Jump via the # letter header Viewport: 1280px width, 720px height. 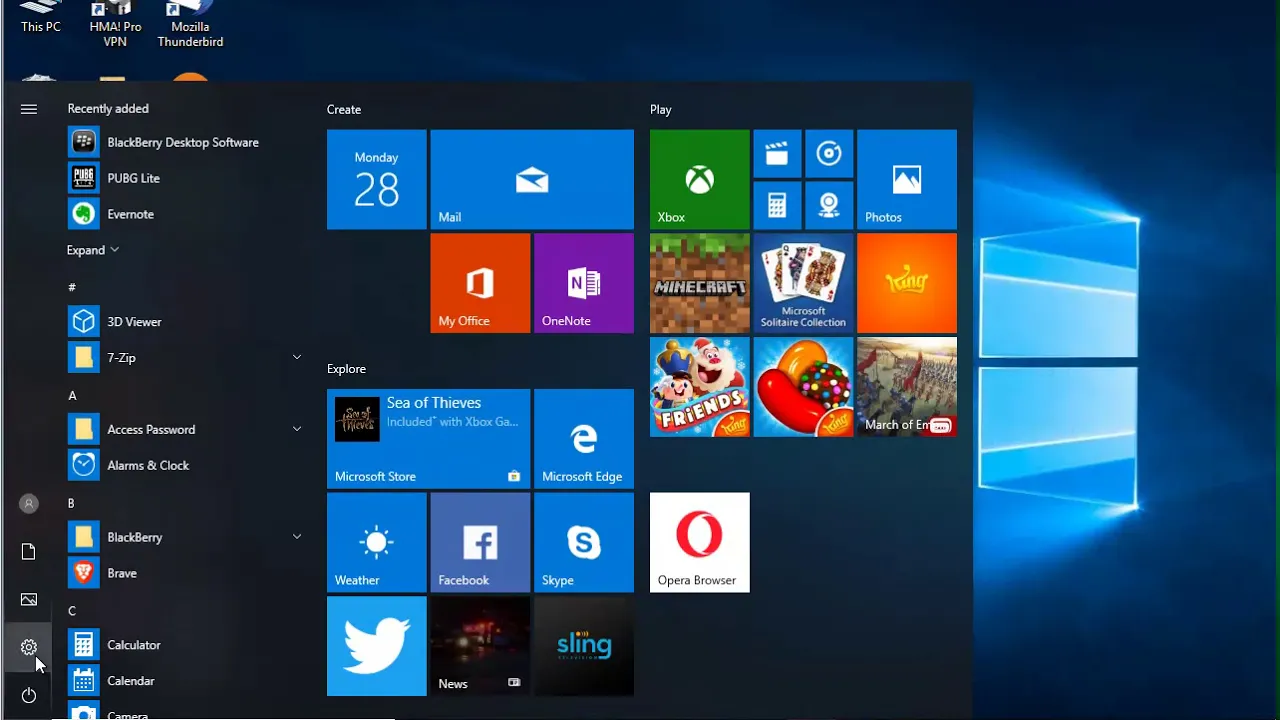(72, 287)
